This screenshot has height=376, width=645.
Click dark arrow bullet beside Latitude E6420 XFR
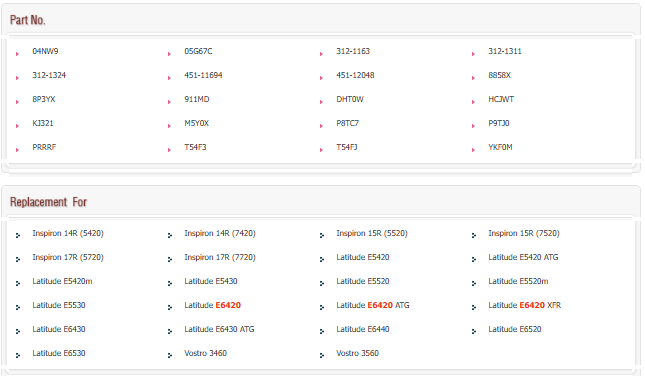click(x=474, y=307)
